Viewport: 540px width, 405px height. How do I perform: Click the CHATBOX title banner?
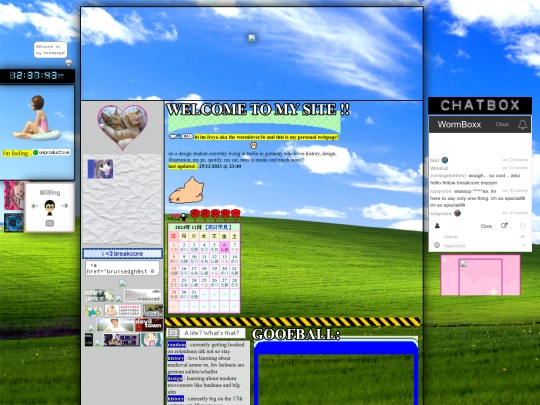click(x=480, y=105)
